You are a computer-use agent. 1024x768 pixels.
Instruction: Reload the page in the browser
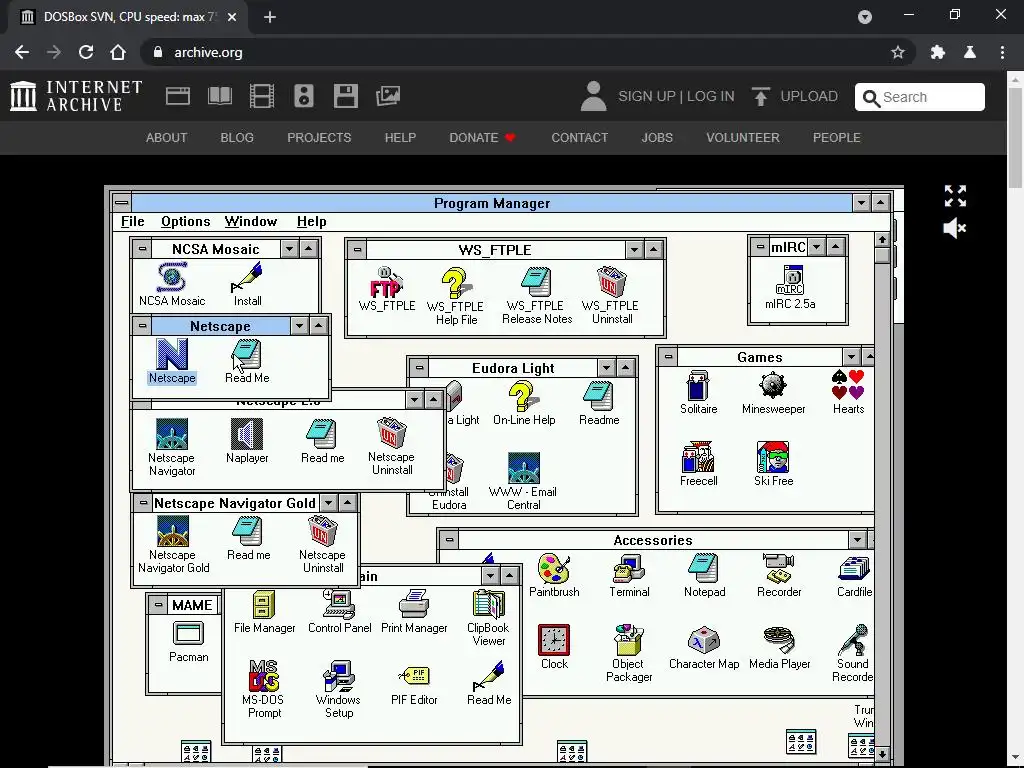[x=86, y=52]
